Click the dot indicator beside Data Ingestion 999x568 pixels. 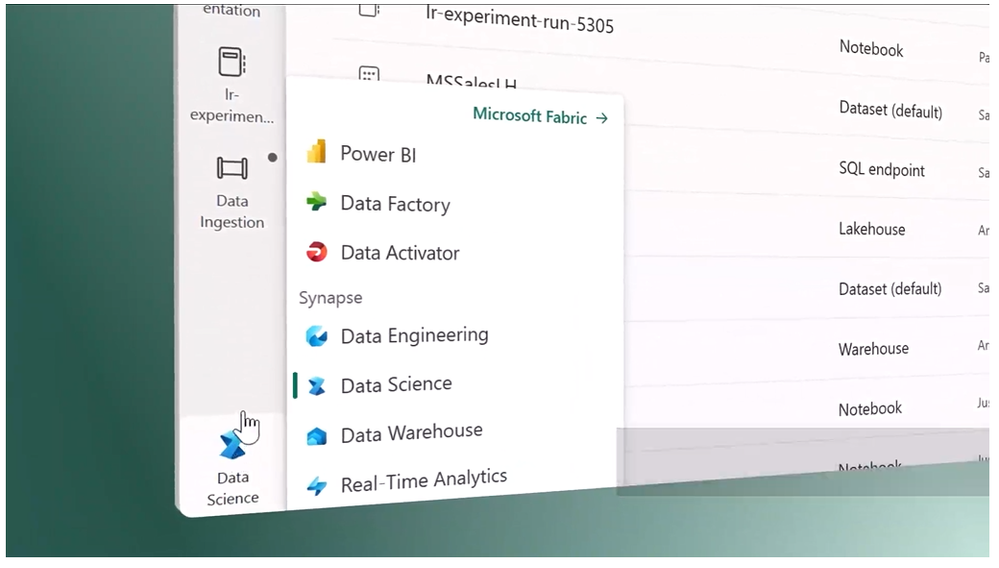272,157
